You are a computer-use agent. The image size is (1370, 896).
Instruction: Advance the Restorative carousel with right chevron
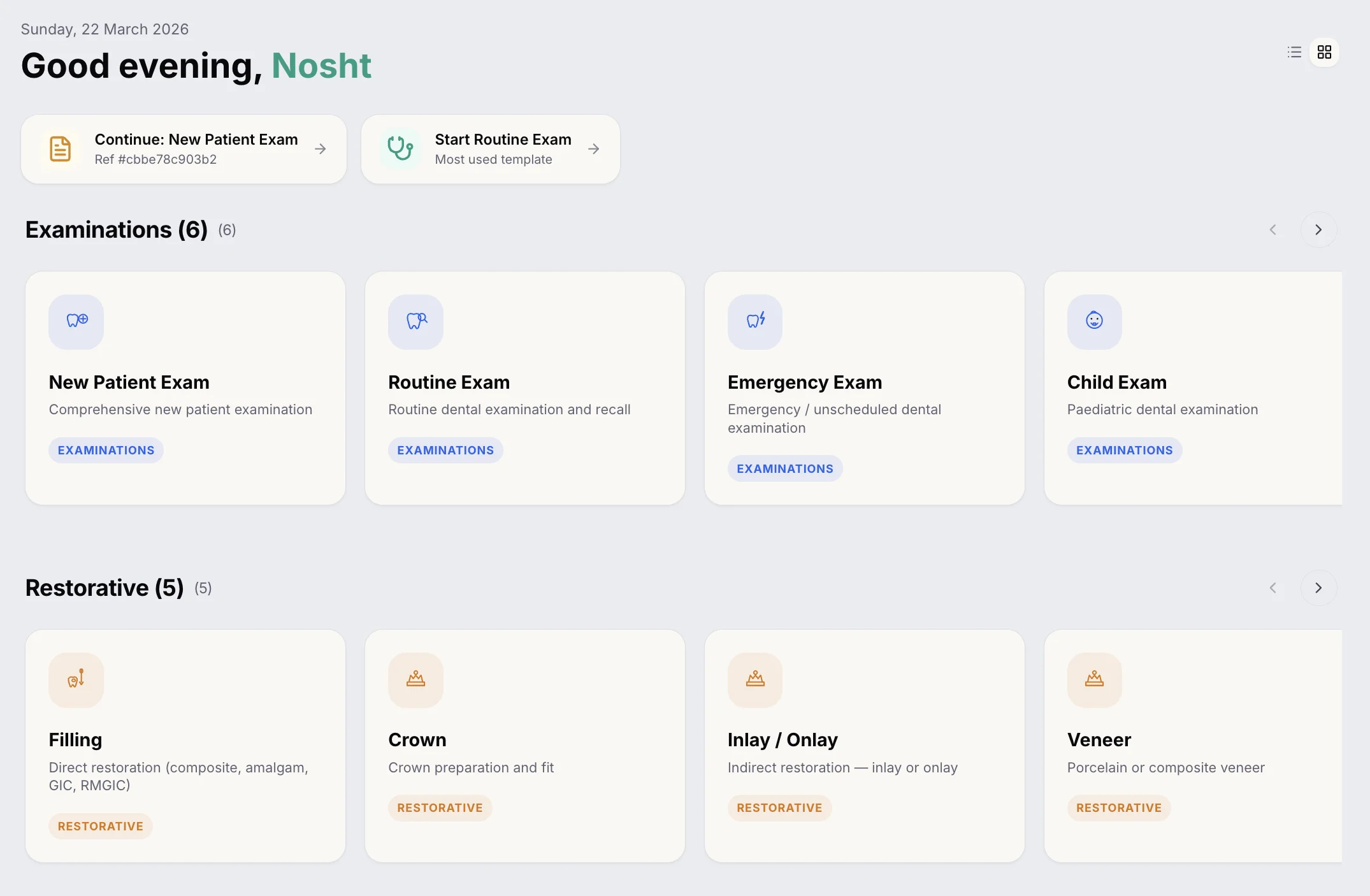(x=1318, y=588)
